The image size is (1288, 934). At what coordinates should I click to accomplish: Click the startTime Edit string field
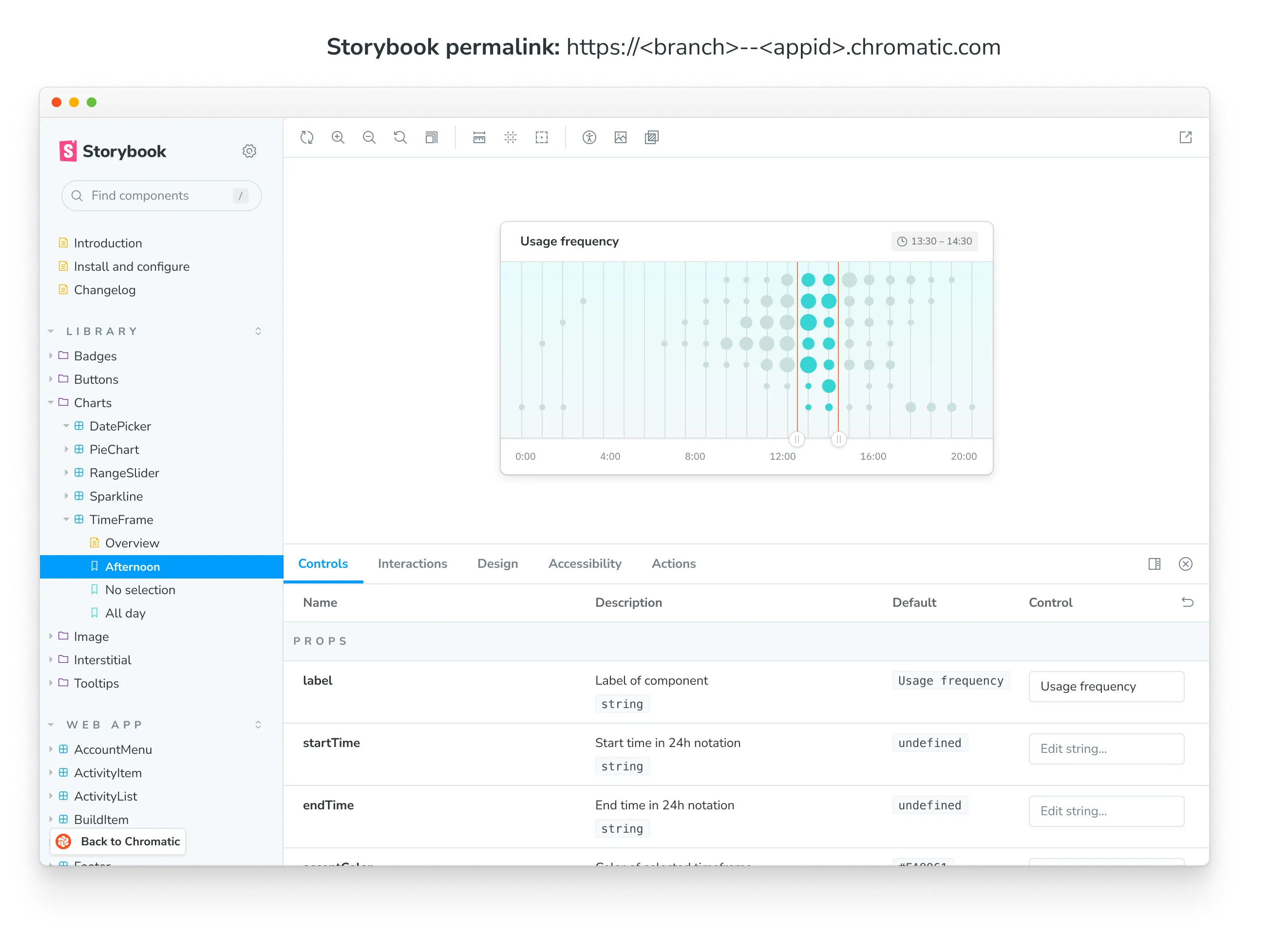pyautogui.click(x=1106, y=749)
